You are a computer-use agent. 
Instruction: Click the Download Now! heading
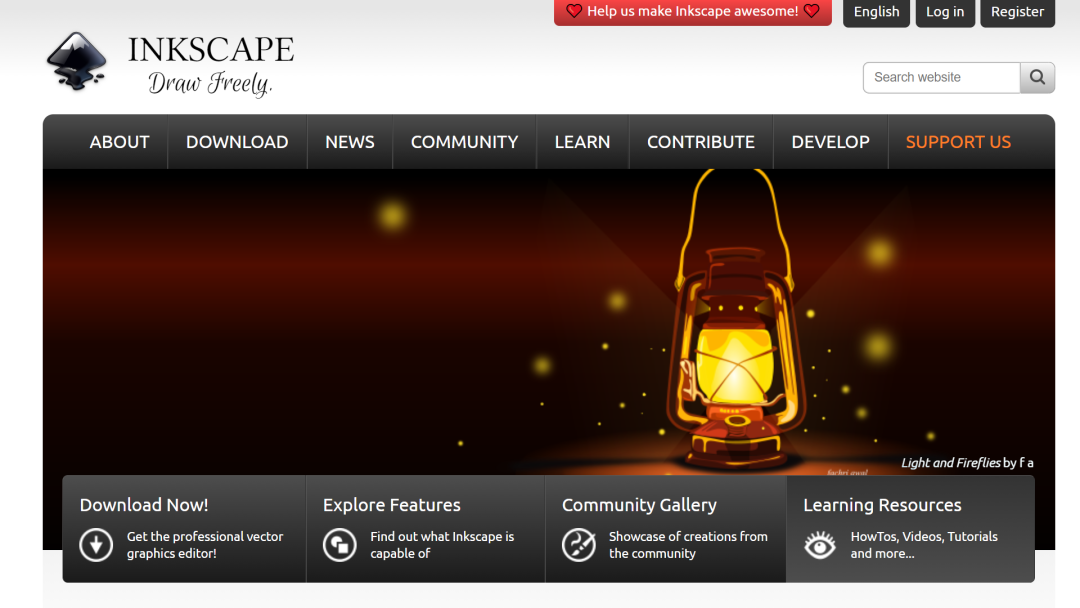click(144, 505)
